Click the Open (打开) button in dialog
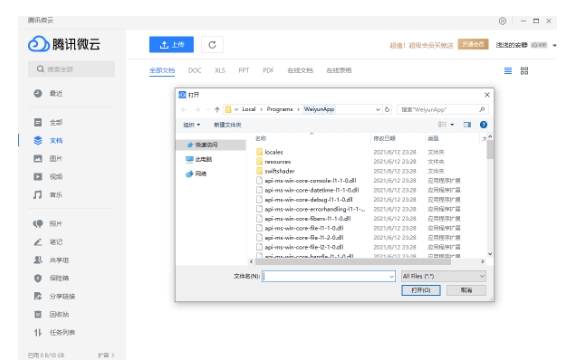The image size is (588, 360). point(421,290)
